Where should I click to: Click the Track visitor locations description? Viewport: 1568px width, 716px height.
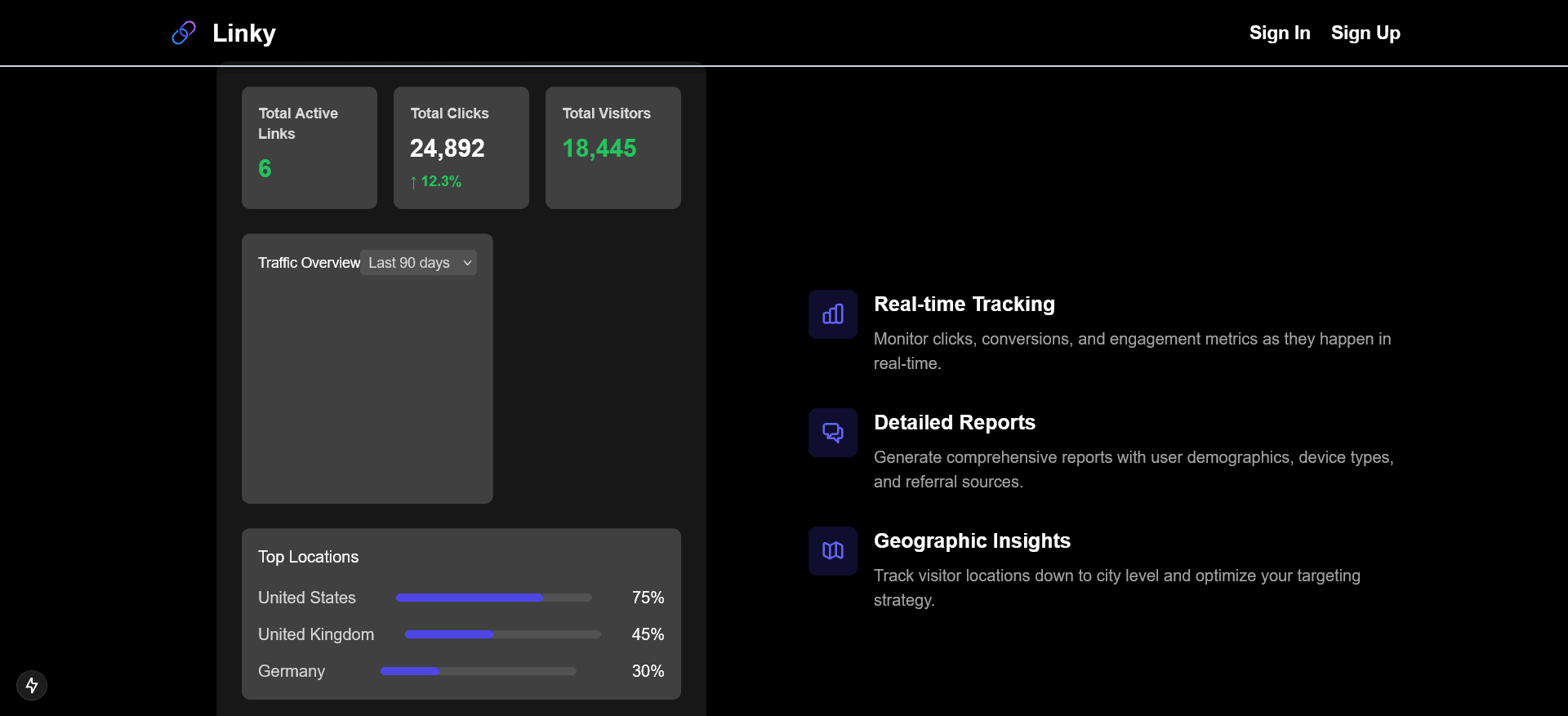(x=1117, y=588)
